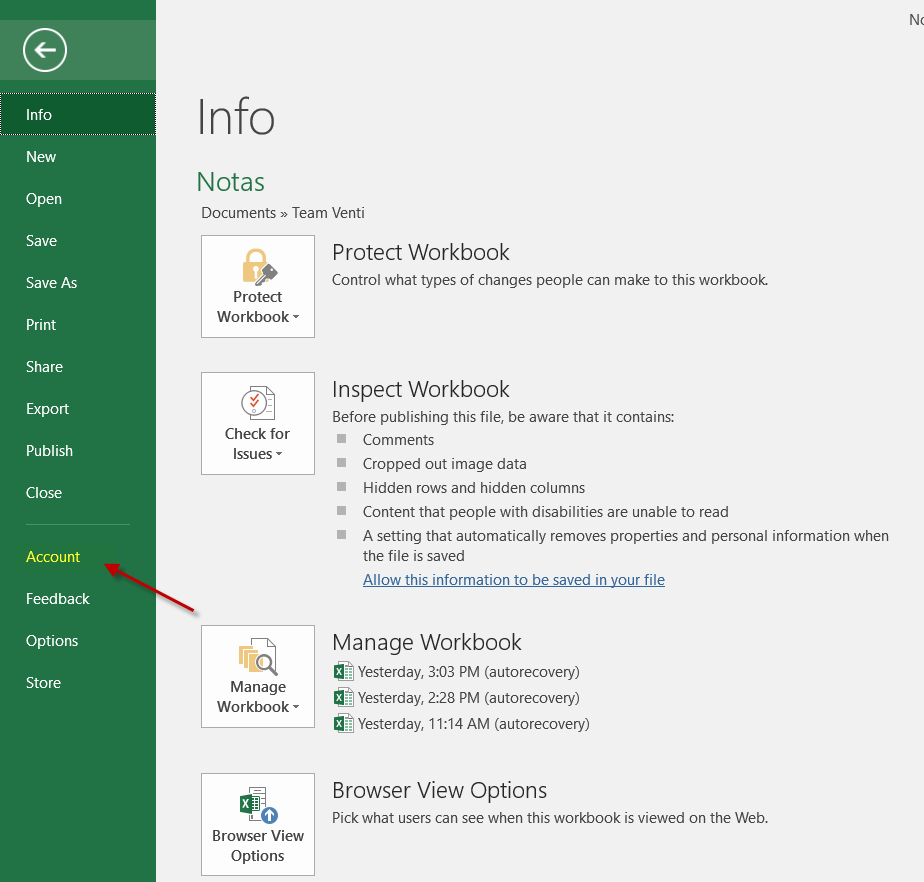Select the Info menu item
Screen dimensions: 924x882
[x=78, y=114]
